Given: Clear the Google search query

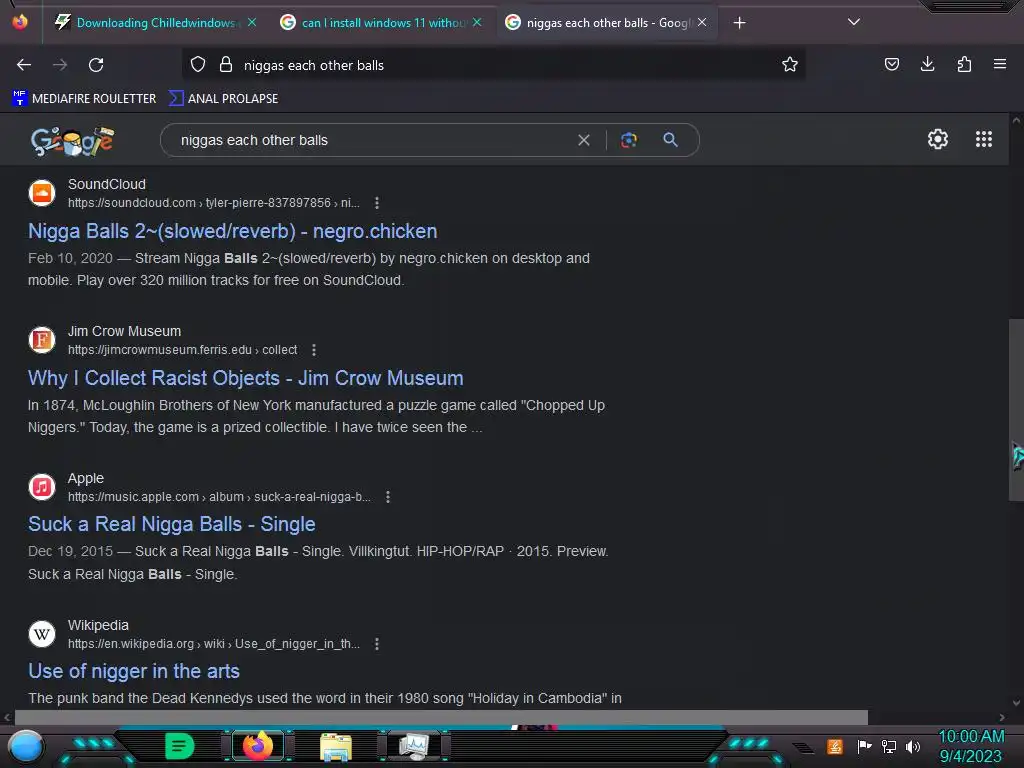Looking at the screenshot, I should [x=584, y=140].
